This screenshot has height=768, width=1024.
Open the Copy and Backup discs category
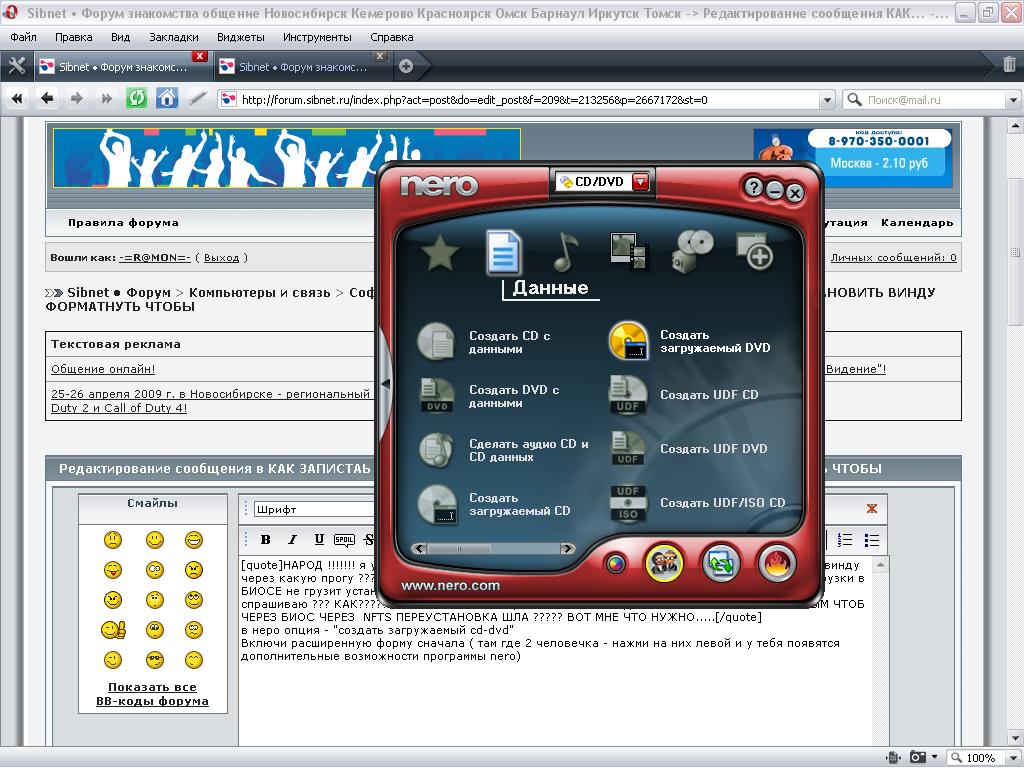tap(692, 251)
